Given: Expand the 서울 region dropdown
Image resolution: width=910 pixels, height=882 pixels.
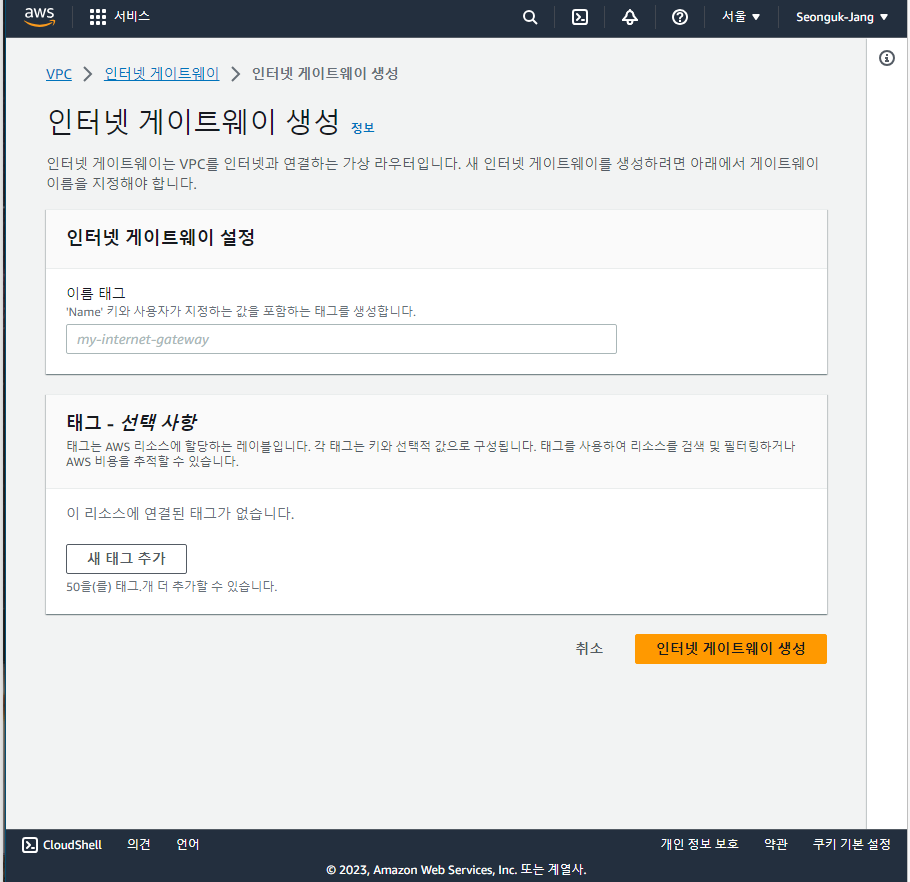Looking at the screenshot, I should point(741,17).
